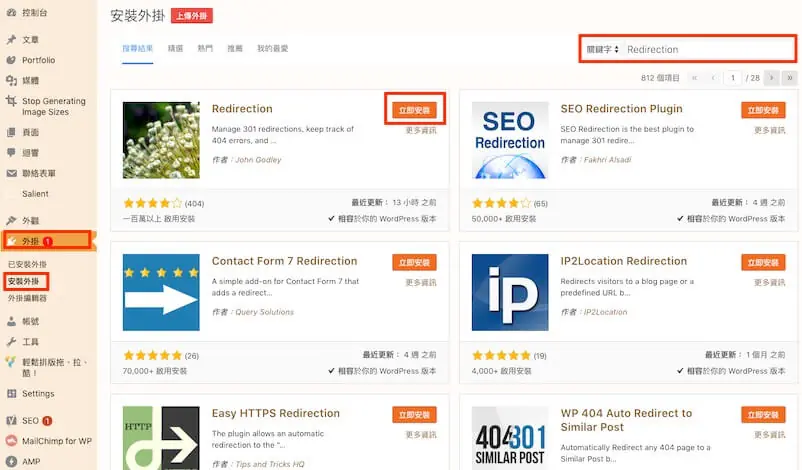Install Contact Form 7 Redirection now

[414, 262]
